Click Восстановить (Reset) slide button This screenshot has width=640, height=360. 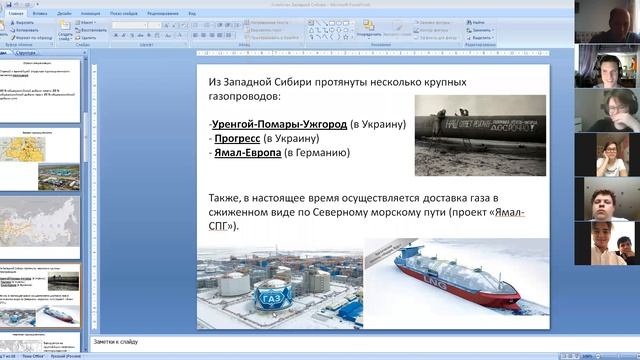91,30
